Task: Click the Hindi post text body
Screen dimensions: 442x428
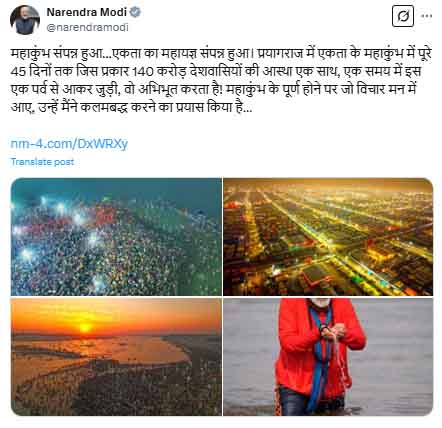Action: pos(221,80)
